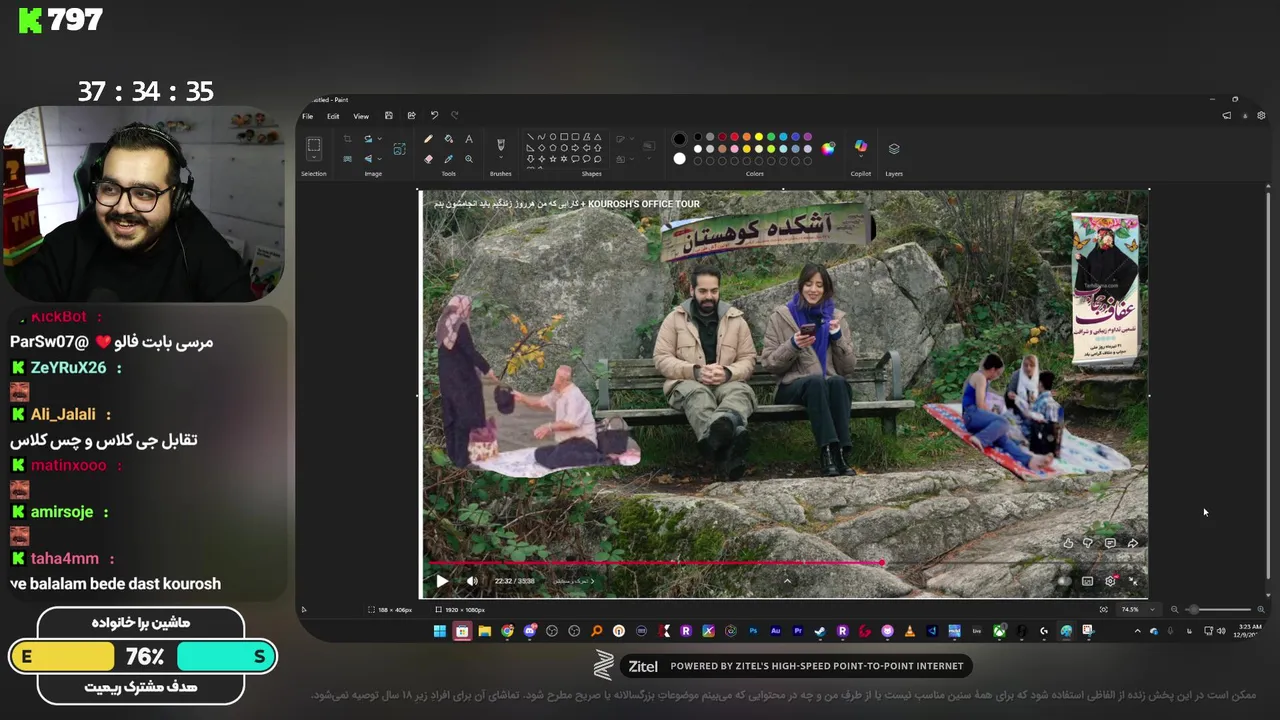Viewport: 1280px width, 720px height.
Task: Choose the Curve shape
Action: [541, 137]
